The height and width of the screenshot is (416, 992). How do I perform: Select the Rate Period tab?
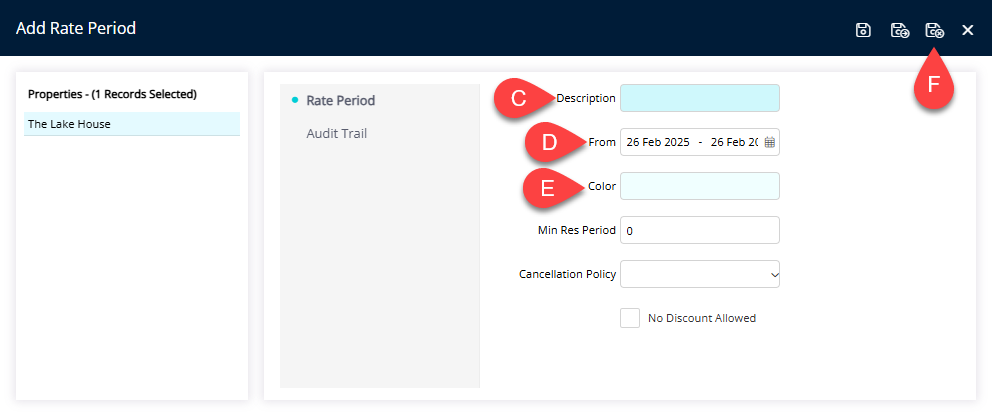pos(340,101)
